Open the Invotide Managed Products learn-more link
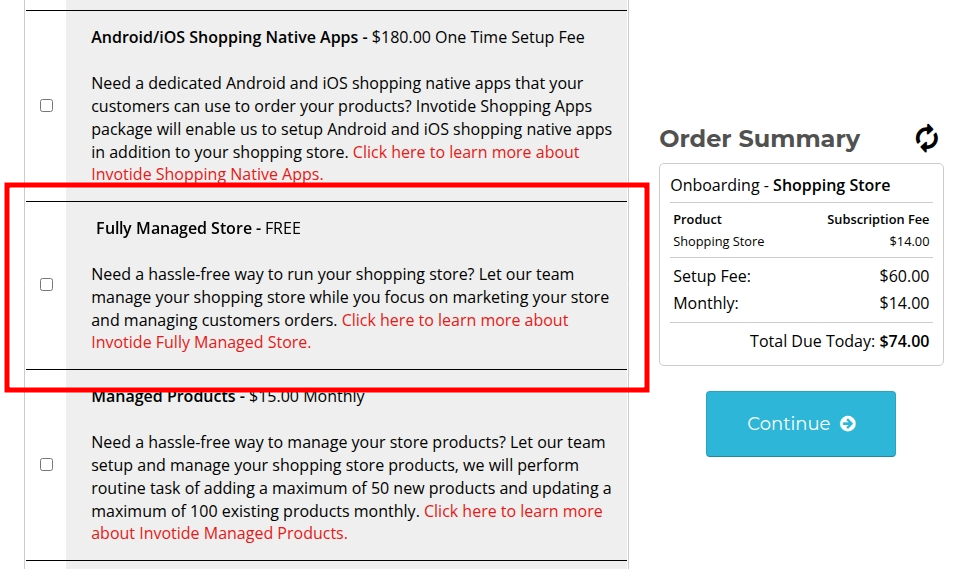This screenshot has width=973, height=569. [347, 522]
